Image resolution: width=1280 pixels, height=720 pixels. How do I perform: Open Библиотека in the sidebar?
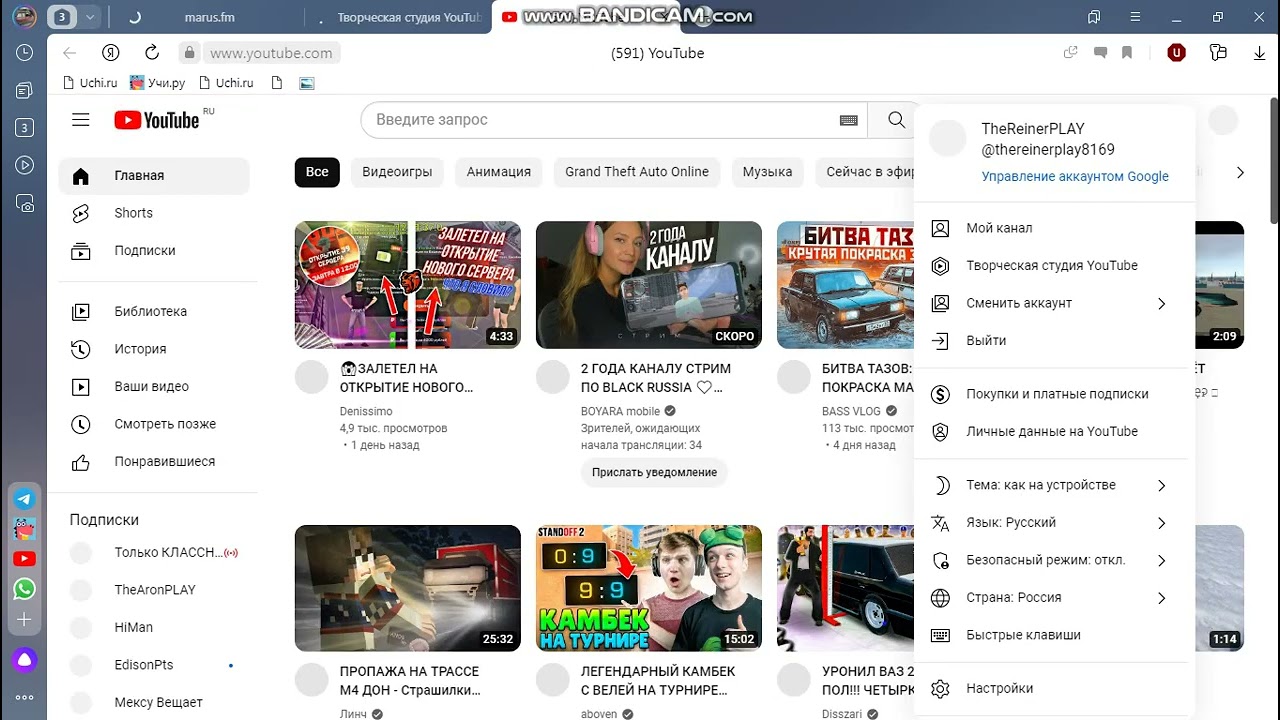tap(154, 312)
